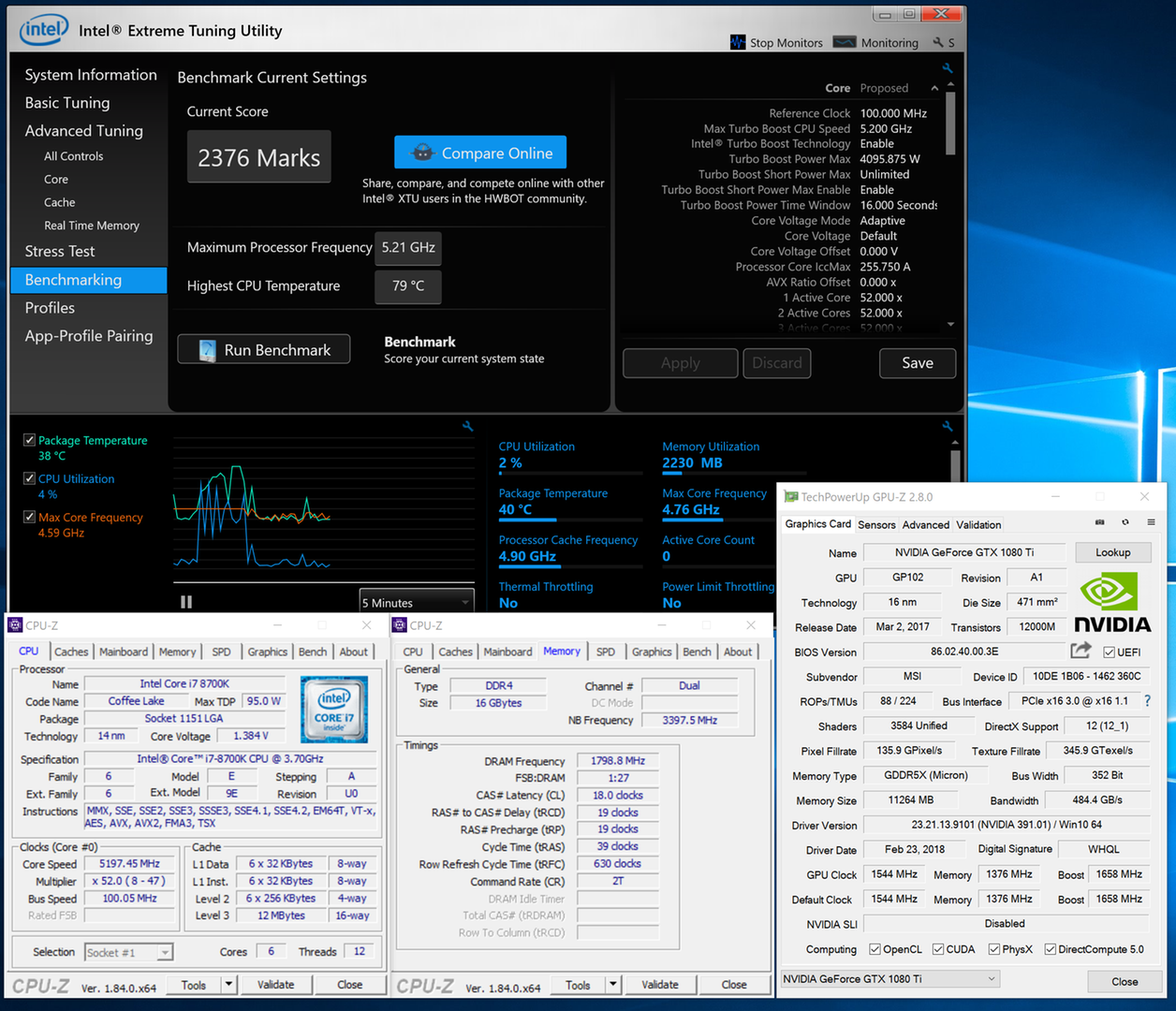
Task: Click Close in the Memory CPU-Z window
Action: [x=734, y=984]
